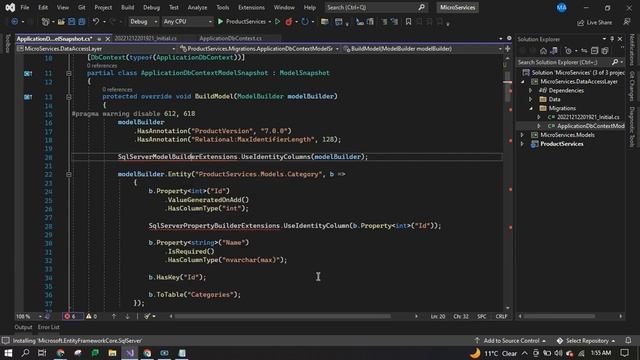Open File Explorer from the taskbar

(112, 353)
